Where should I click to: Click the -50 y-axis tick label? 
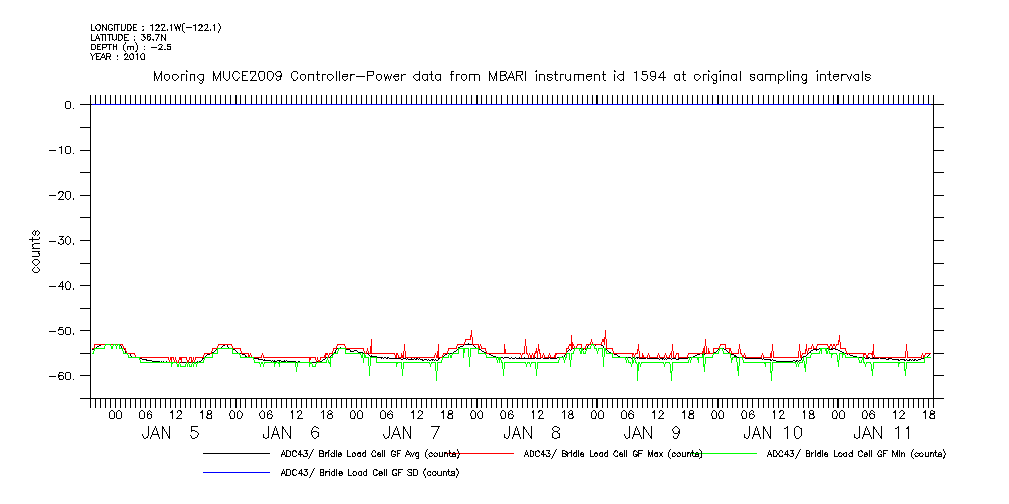pyautogui.click(x=69, y=331)
